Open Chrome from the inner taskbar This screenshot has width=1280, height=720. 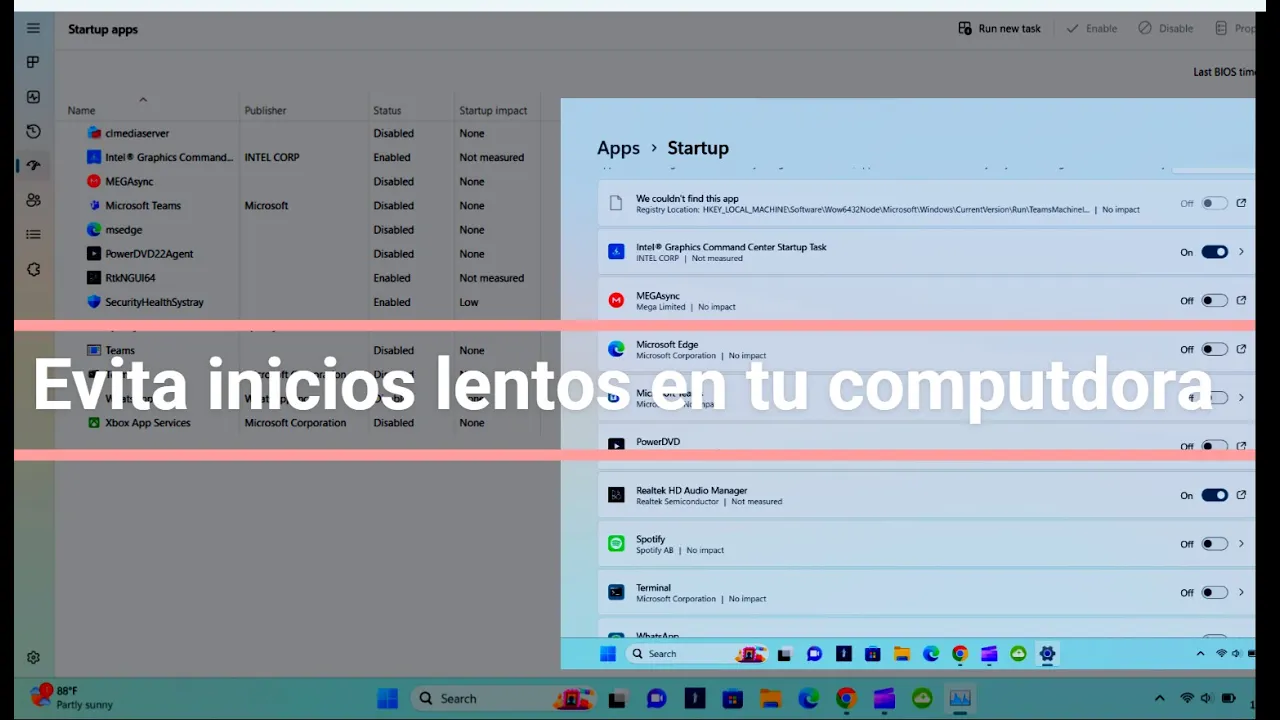(x=960, y=654)
